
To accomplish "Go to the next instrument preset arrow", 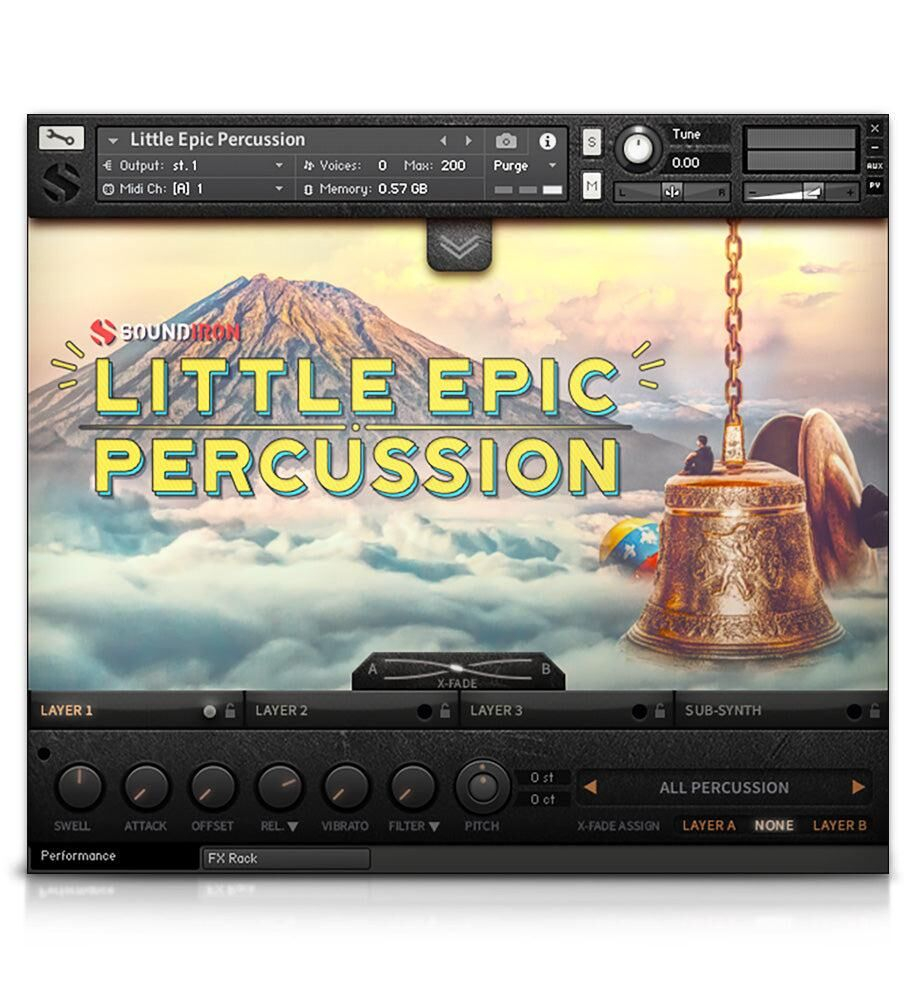I will [x=468, y=141].
